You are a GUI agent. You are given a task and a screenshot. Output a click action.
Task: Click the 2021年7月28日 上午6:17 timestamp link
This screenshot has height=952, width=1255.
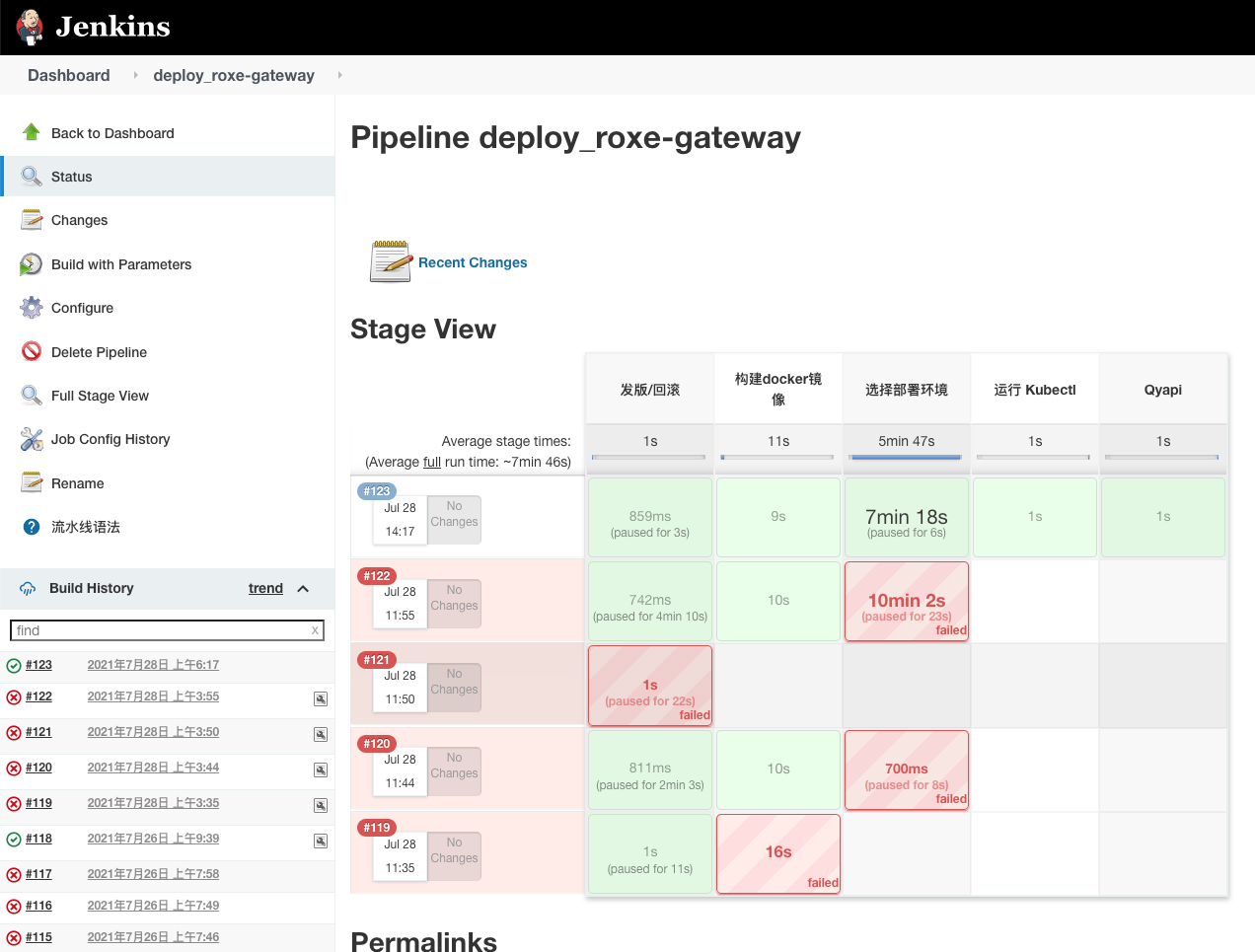coord(153,665)
